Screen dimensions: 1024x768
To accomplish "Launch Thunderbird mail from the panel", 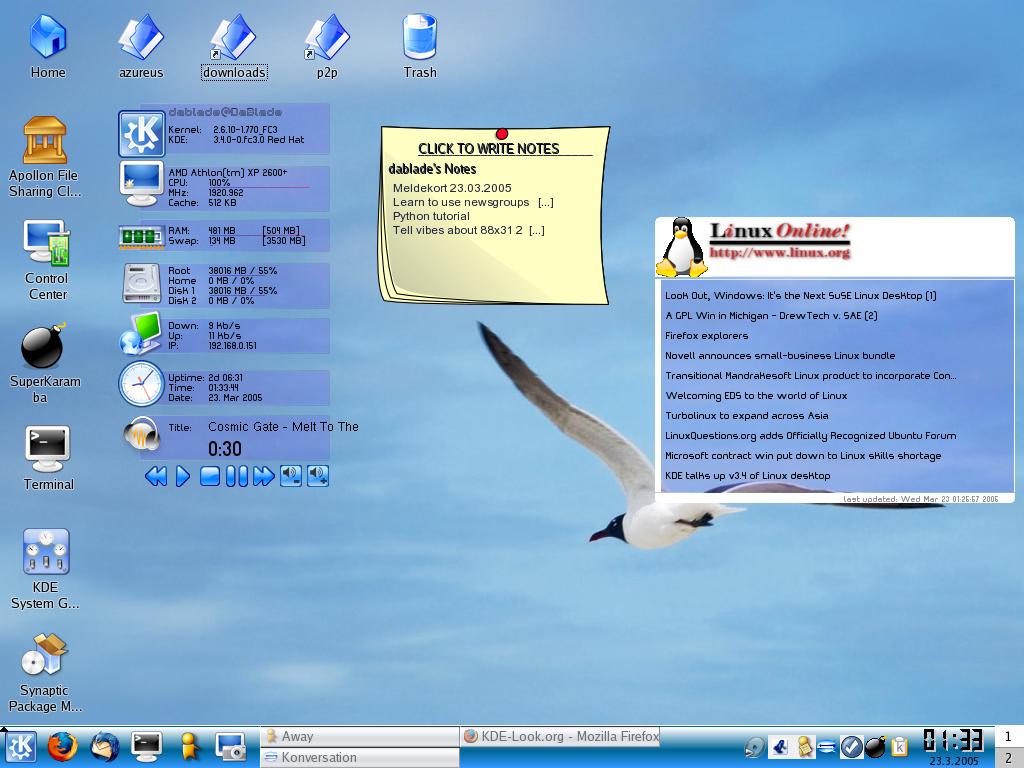I will pos(104,746).
